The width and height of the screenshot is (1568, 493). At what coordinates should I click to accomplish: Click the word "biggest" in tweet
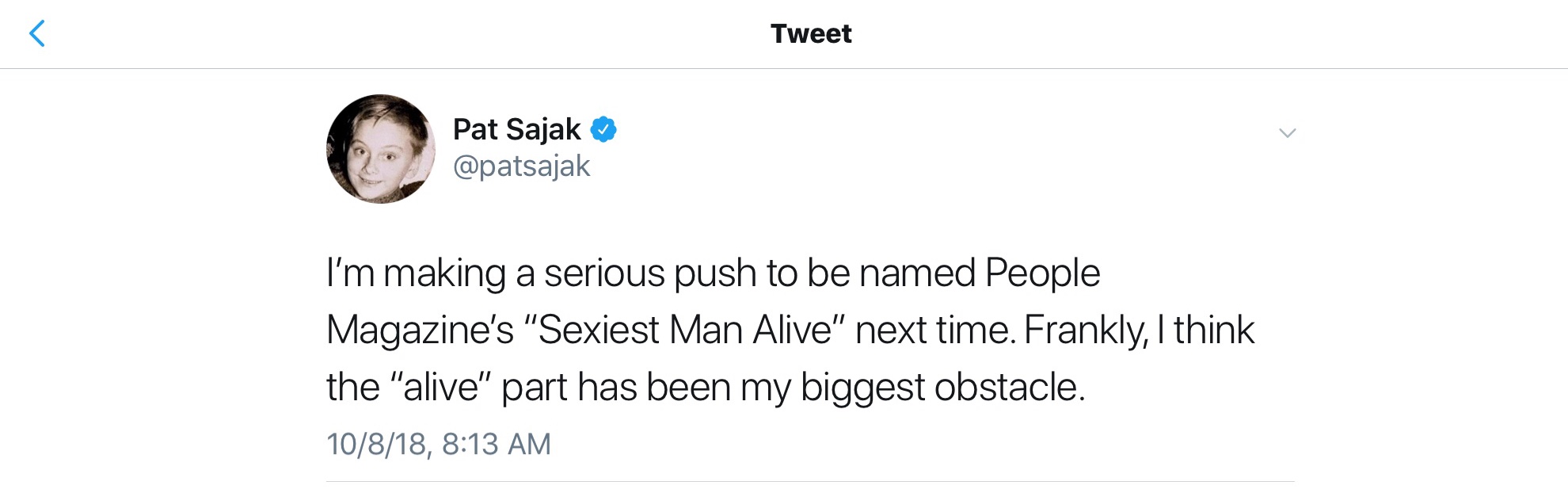coord(862,387)
